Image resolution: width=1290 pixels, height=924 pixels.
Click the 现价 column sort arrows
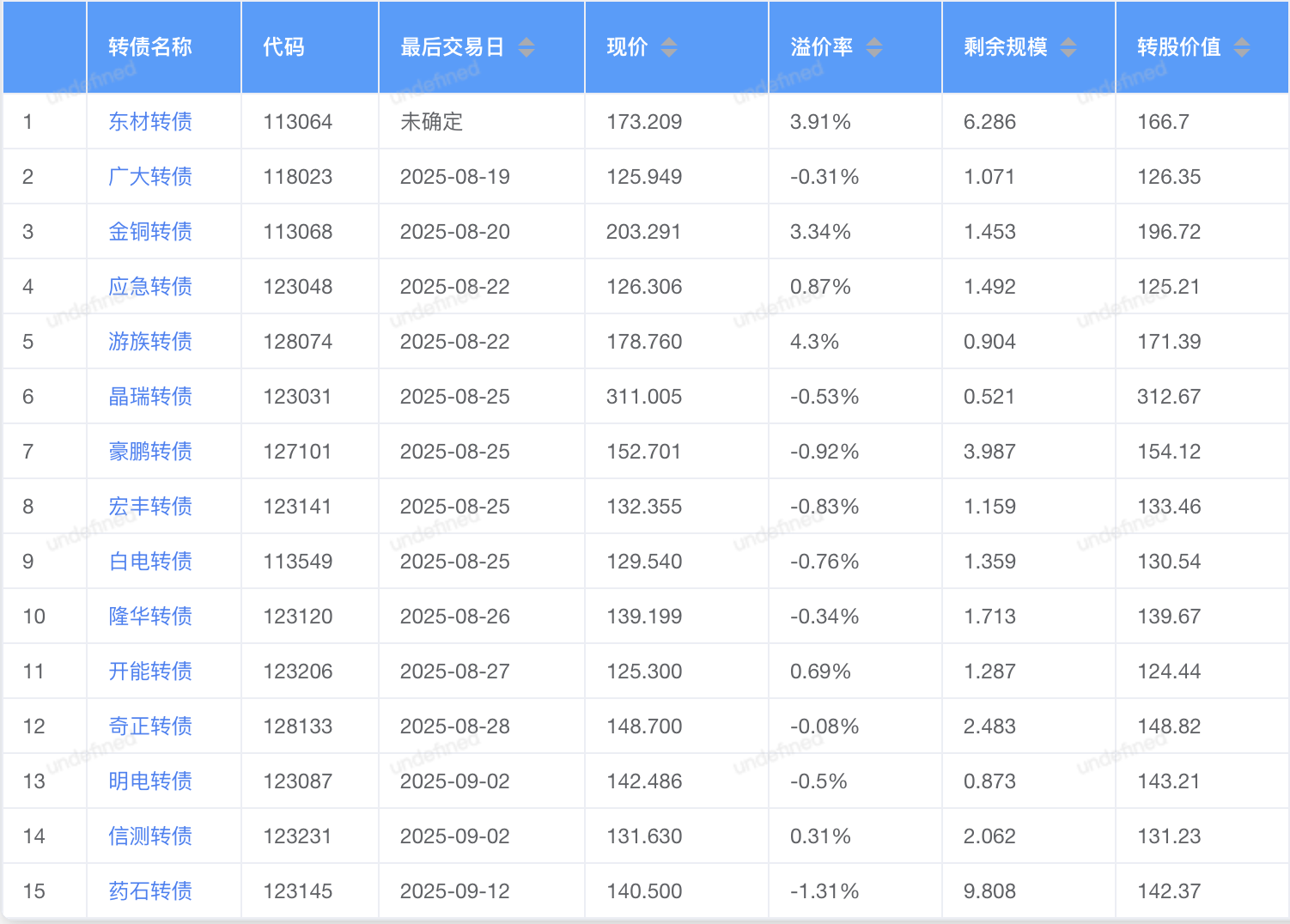(x=668, y=47)
